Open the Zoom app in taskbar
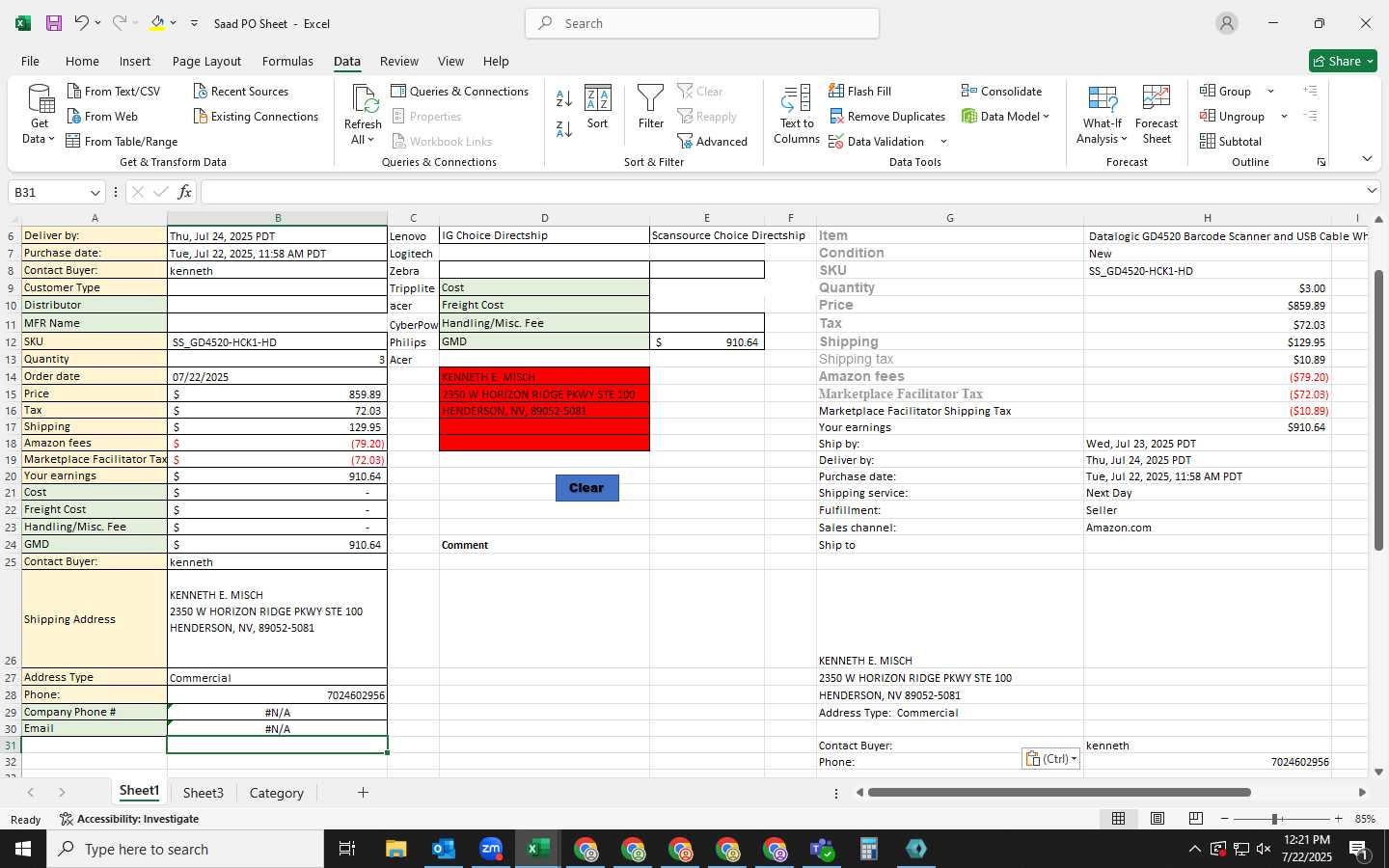This screenshot has width=1389, height=868. pos(491,849)
